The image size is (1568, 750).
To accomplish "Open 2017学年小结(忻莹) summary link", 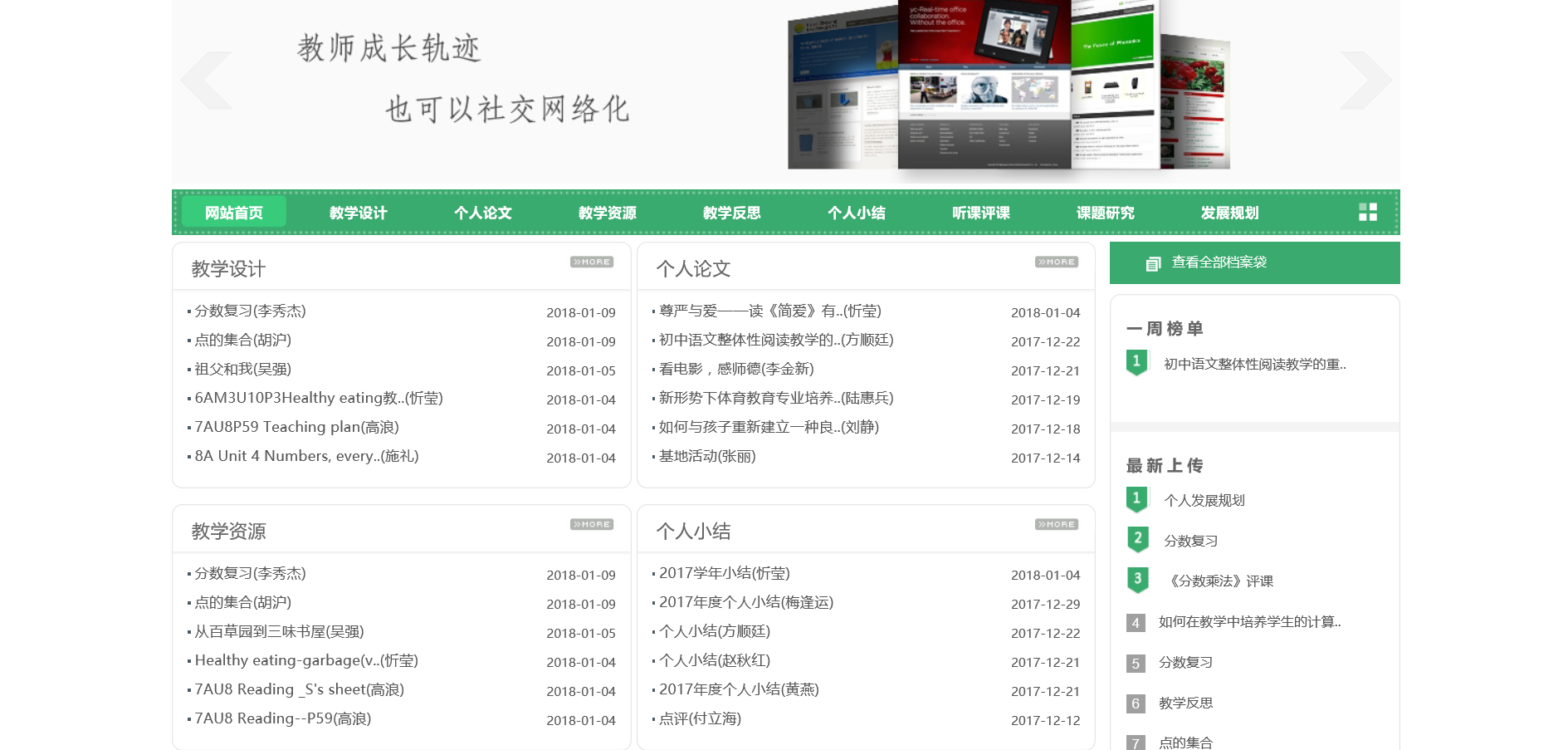I will pyautogui.click(x=724, y=573).
